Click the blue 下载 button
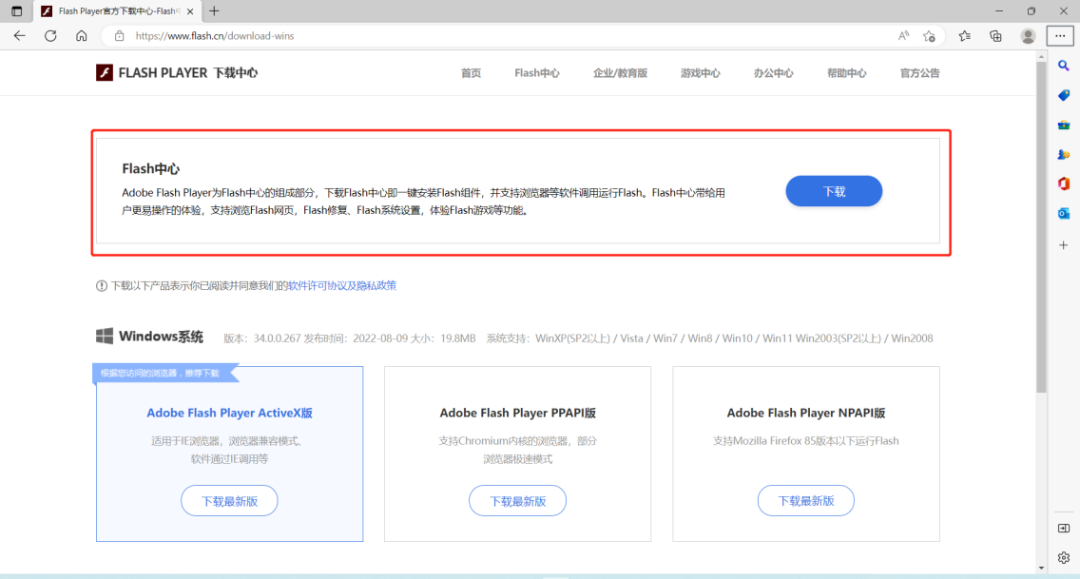Viewport: 1080px width, 579px height. 833,191
